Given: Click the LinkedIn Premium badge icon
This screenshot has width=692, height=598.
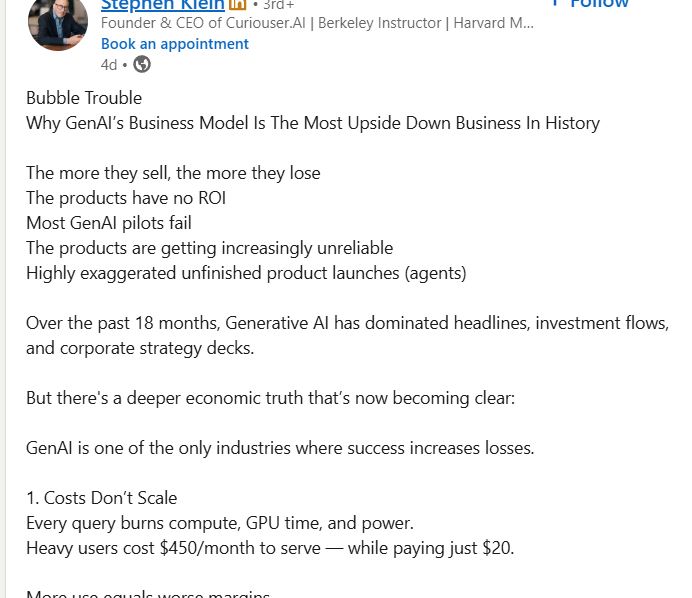Looking at the screenshot, I should (x=239, y=5).
